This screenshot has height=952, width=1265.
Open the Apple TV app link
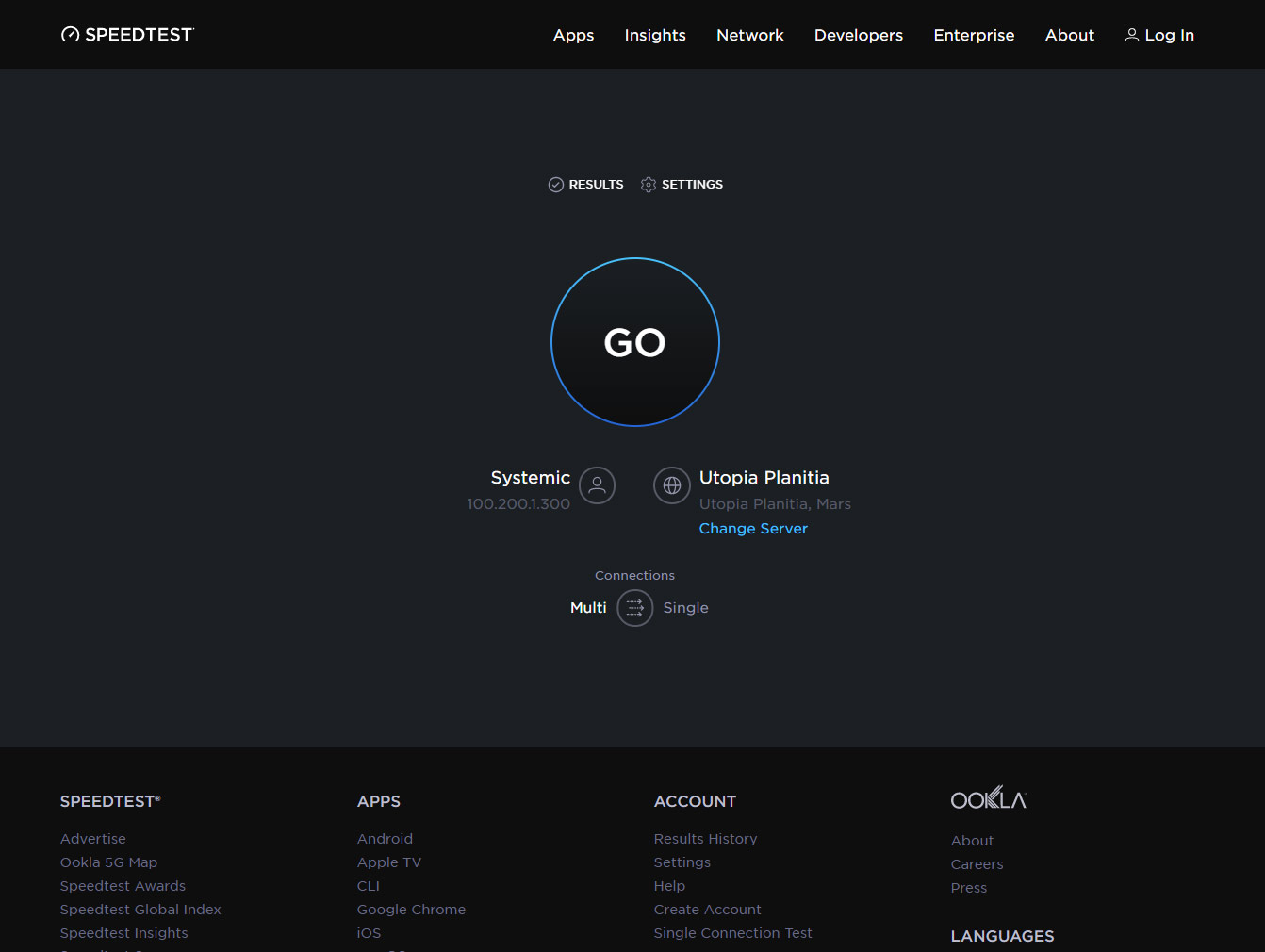point(389,862)
